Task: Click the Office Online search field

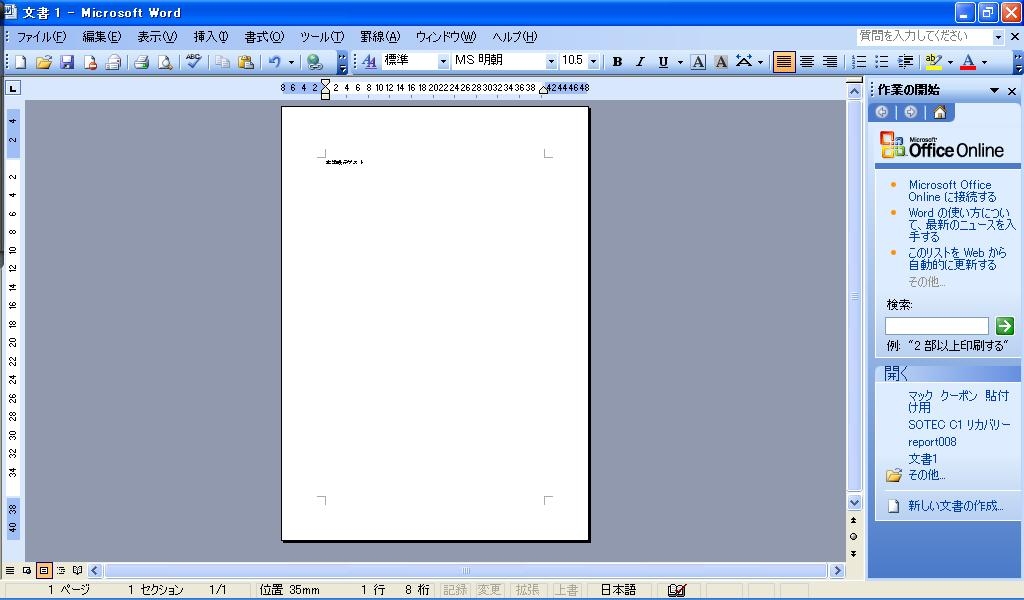Action: [x=936, y=326]
